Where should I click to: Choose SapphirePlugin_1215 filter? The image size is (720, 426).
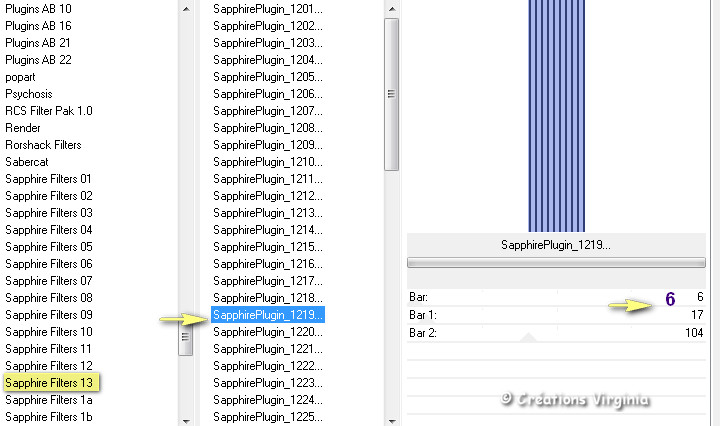[x=268, y=247]
